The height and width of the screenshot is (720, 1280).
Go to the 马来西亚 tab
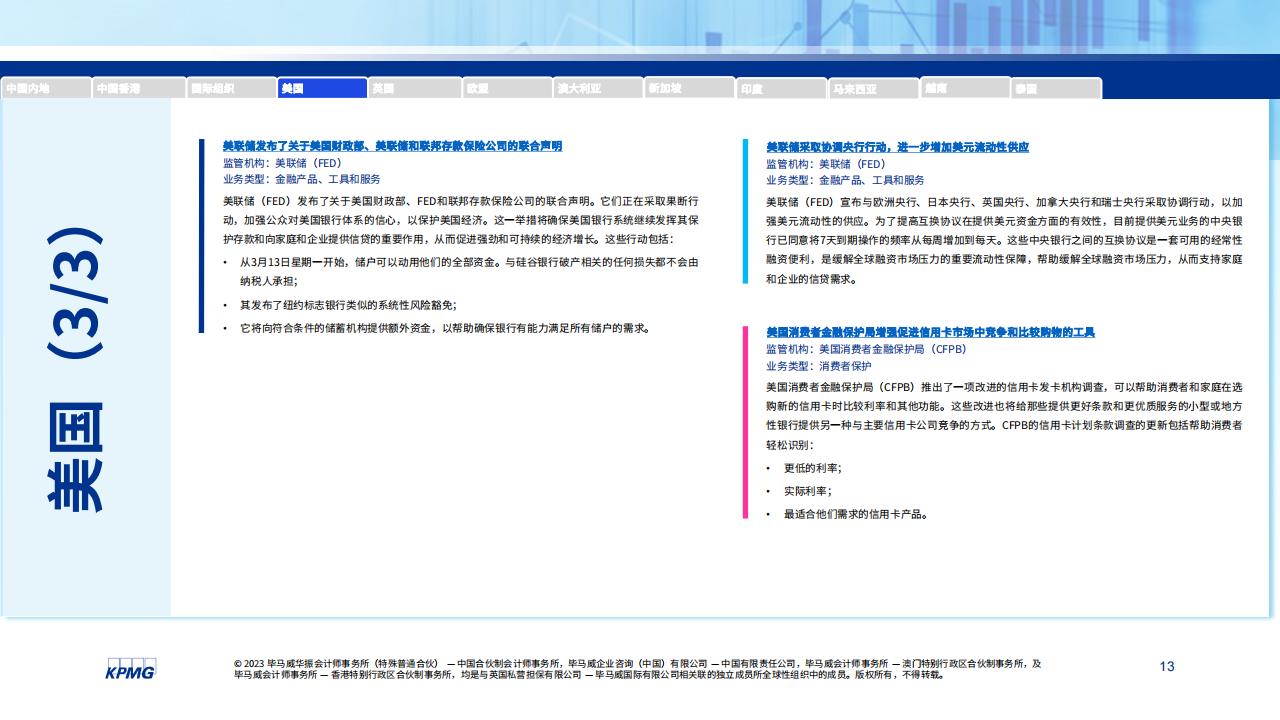click(x=874, y=88)
